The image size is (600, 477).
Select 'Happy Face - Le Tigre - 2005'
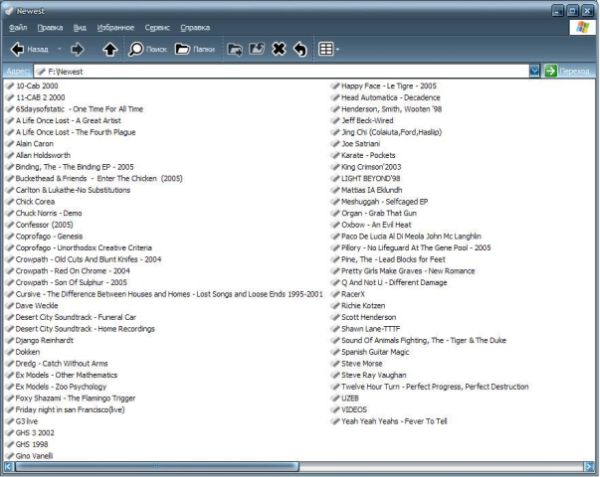[389, 86]
